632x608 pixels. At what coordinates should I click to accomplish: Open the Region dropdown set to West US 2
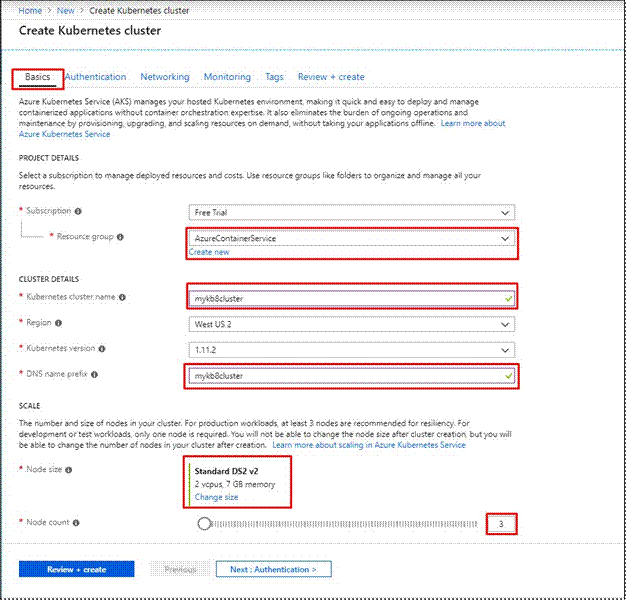351,325
